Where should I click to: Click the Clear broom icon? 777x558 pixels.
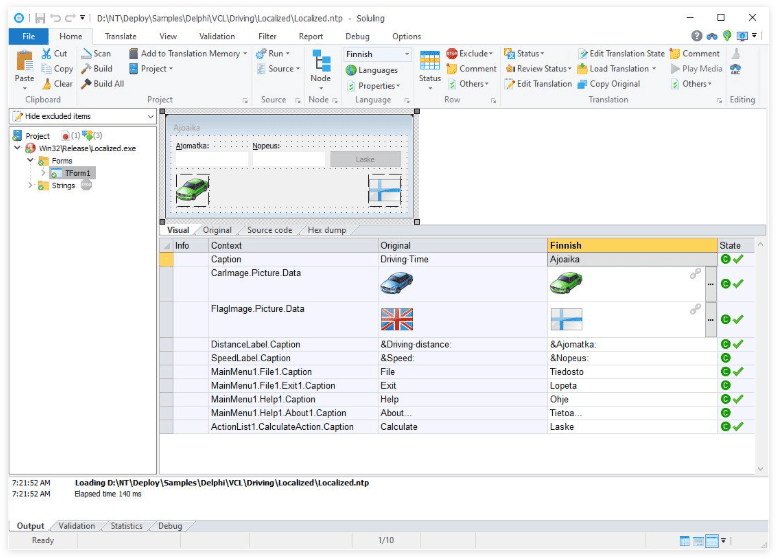tap(47, 84)
